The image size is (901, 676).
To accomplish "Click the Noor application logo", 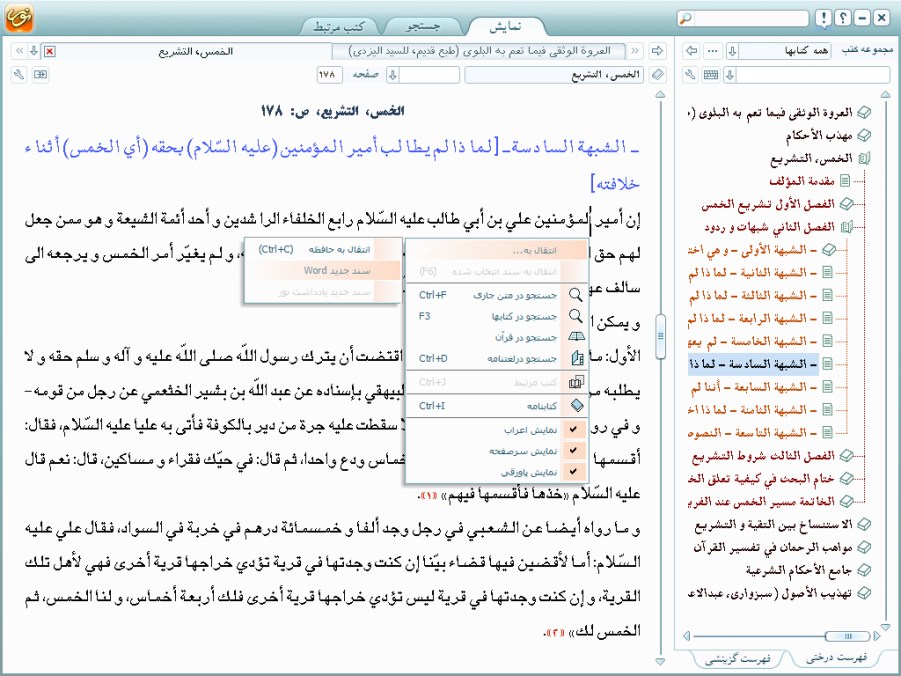I will coord(19,17).
